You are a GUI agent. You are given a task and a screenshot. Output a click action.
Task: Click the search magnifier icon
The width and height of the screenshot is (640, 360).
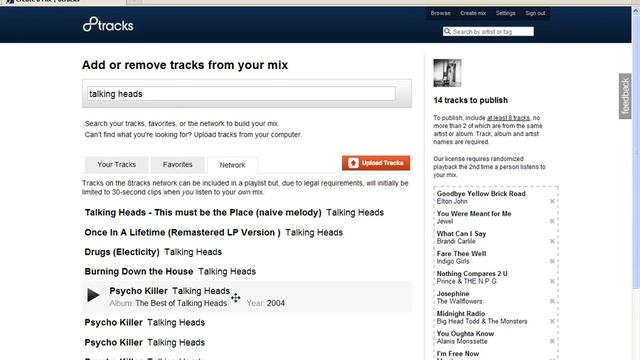(447, 31)
